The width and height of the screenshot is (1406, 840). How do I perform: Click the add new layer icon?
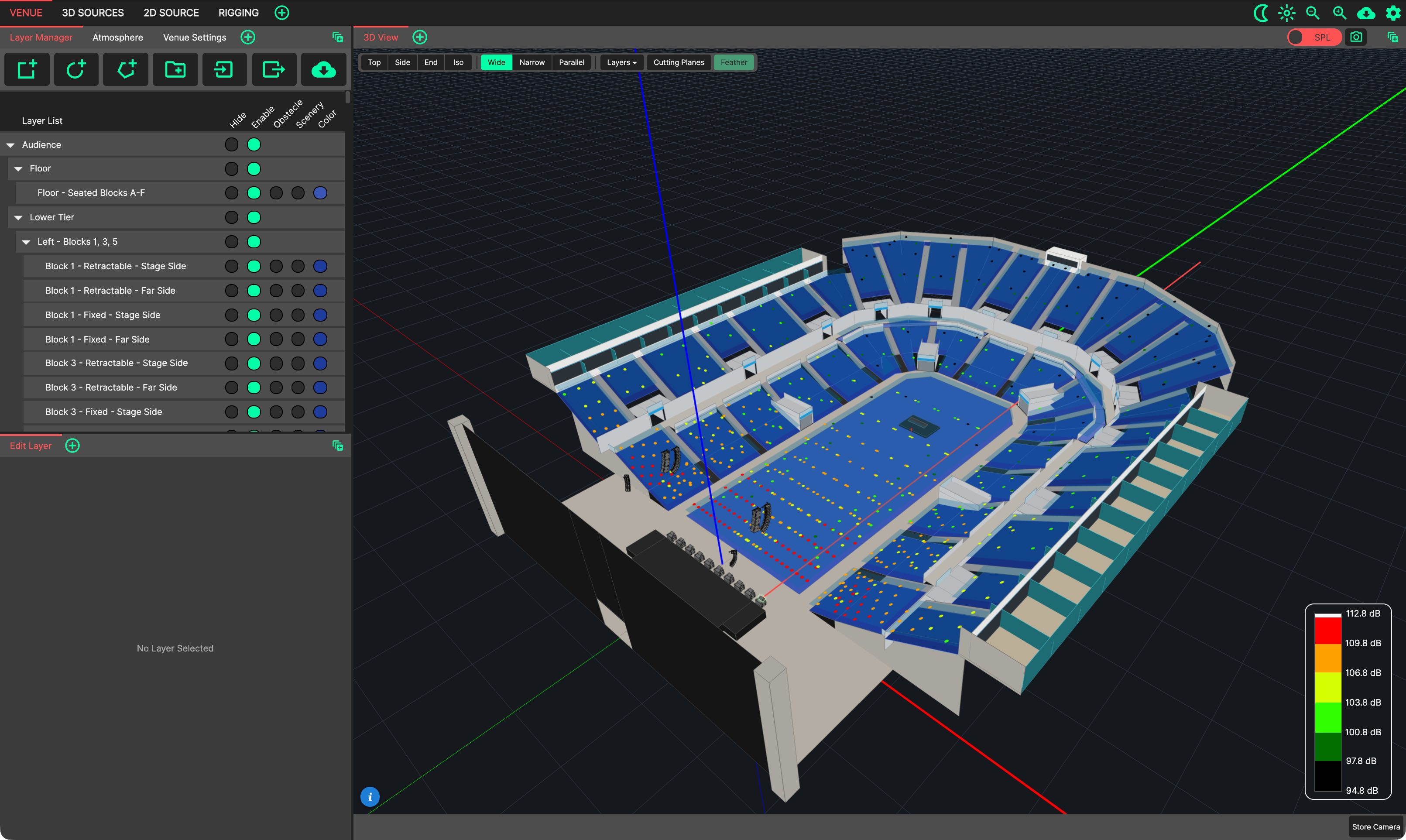(x=27, y=70)
